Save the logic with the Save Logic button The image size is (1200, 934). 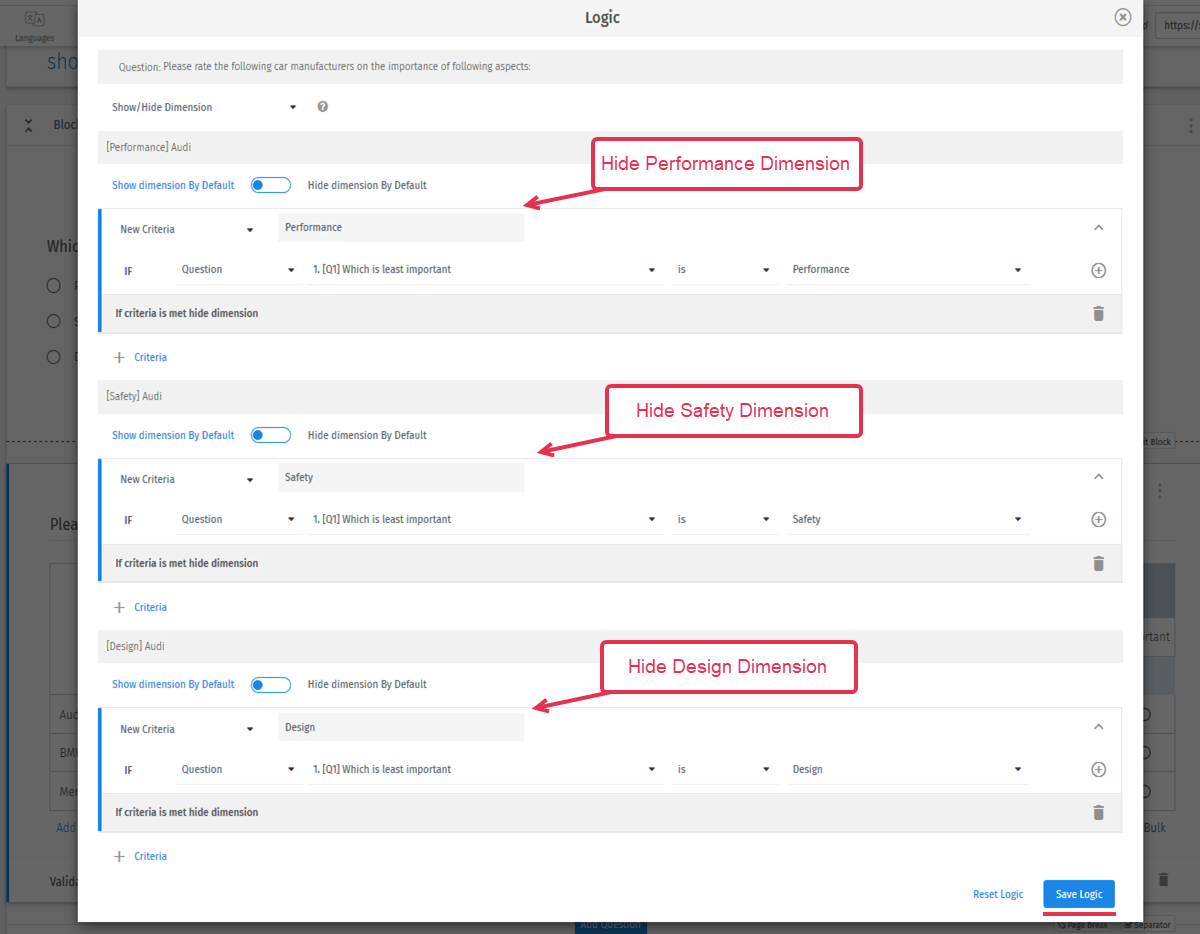click(x=1078, y=894)
